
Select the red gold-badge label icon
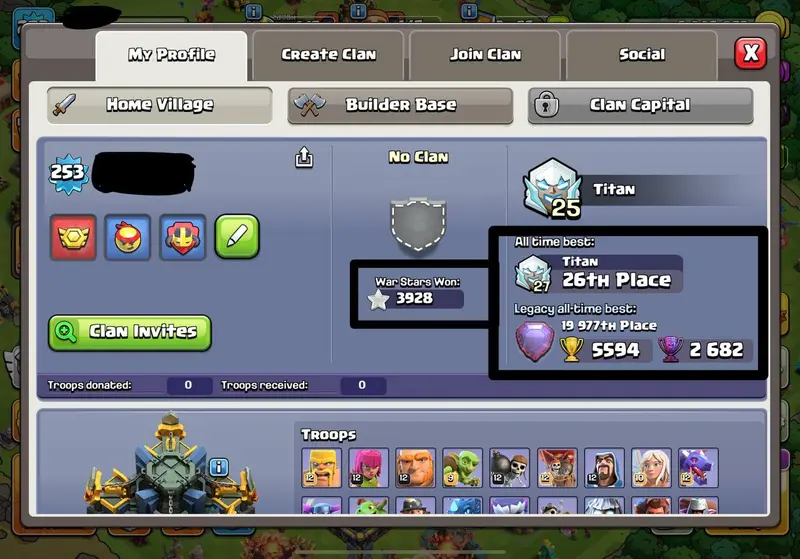click(73, 237)
